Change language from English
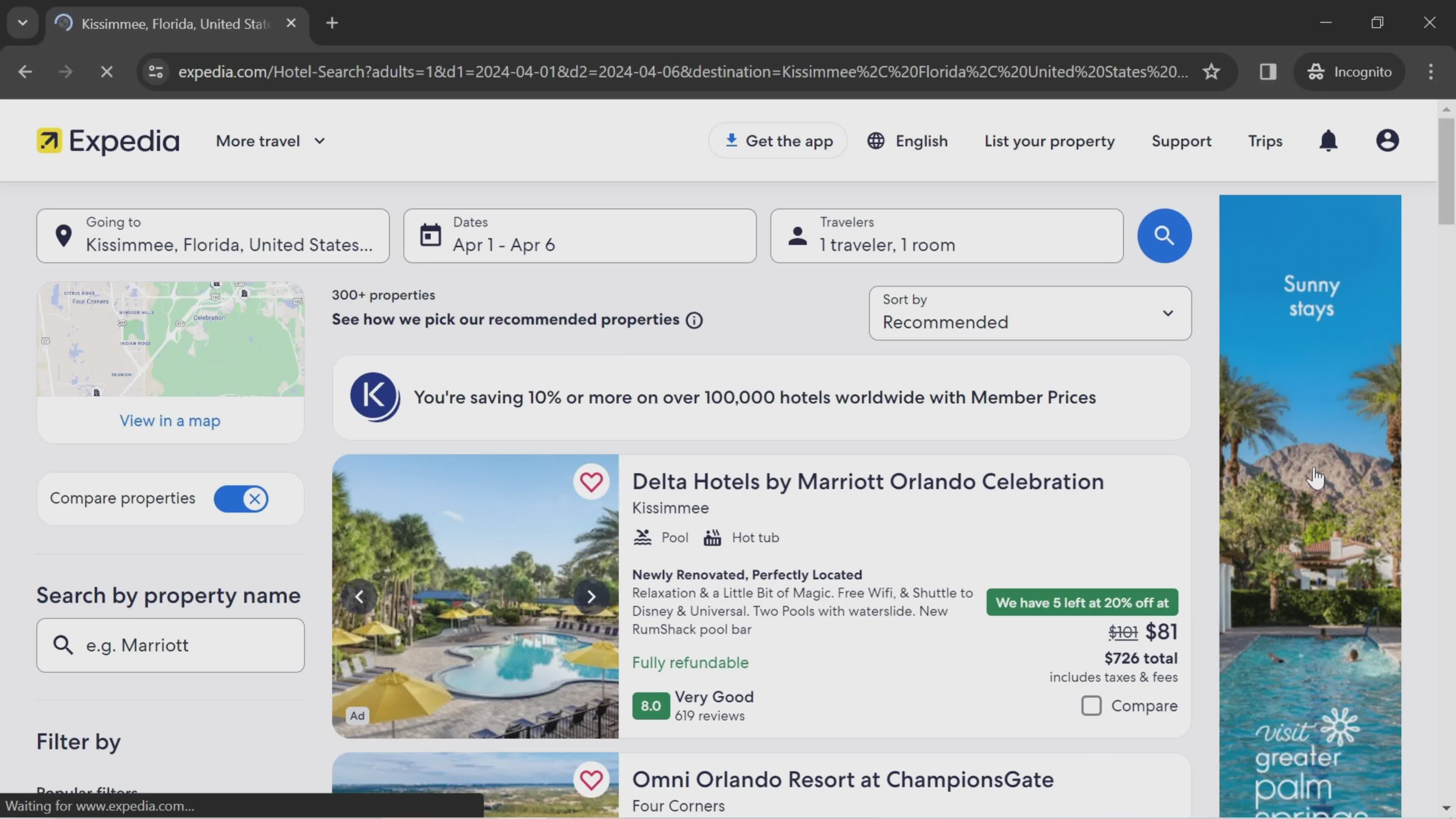1456x819 pixels. point(907,141)
